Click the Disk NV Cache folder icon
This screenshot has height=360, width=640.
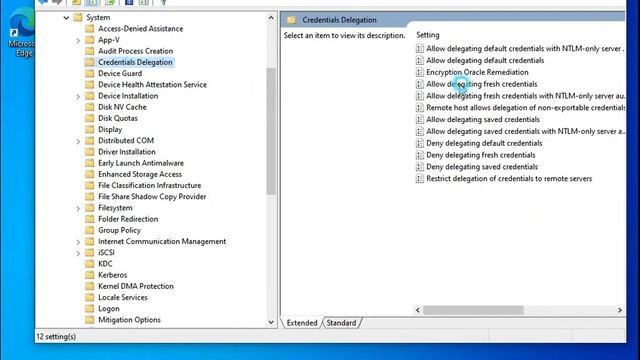click(x=89, y=107)
